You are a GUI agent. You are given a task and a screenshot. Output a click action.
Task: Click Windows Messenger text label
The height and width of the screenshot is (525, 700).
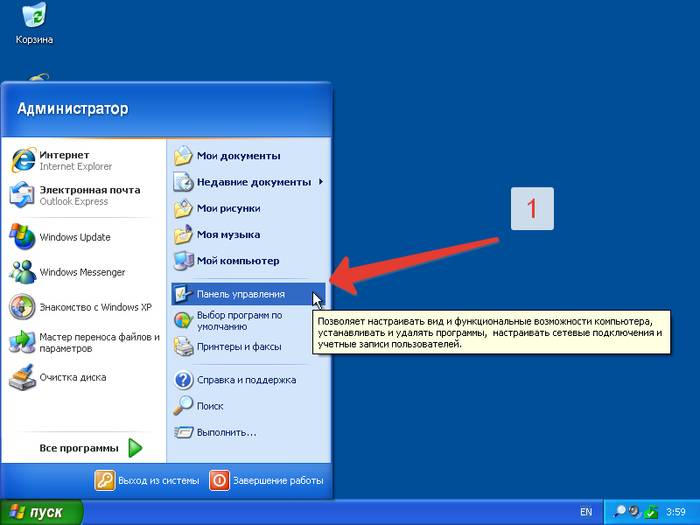[82, 272]
